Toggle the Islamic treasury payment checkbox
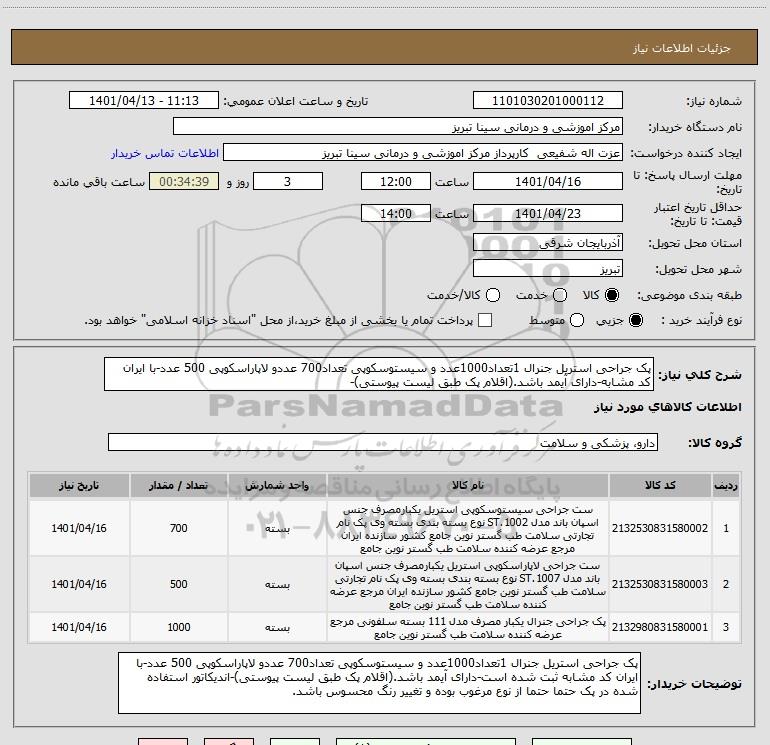This screenshot has height=745, width=770. point(485,320)
